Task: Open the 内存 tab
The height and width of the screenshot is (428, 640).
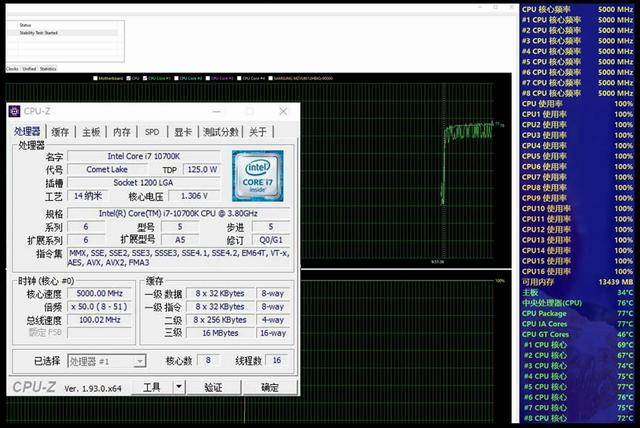Action: [121, 132]
